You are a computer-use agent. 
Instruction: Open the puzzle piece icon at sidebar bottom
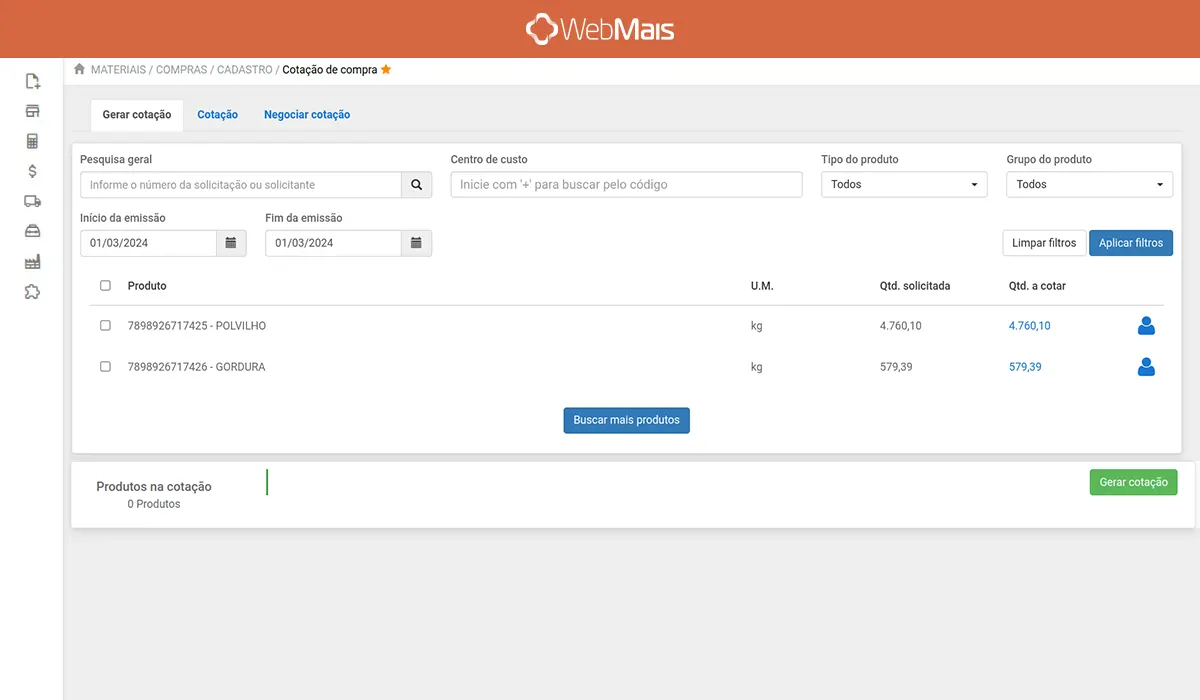click(x=32, y=291)
